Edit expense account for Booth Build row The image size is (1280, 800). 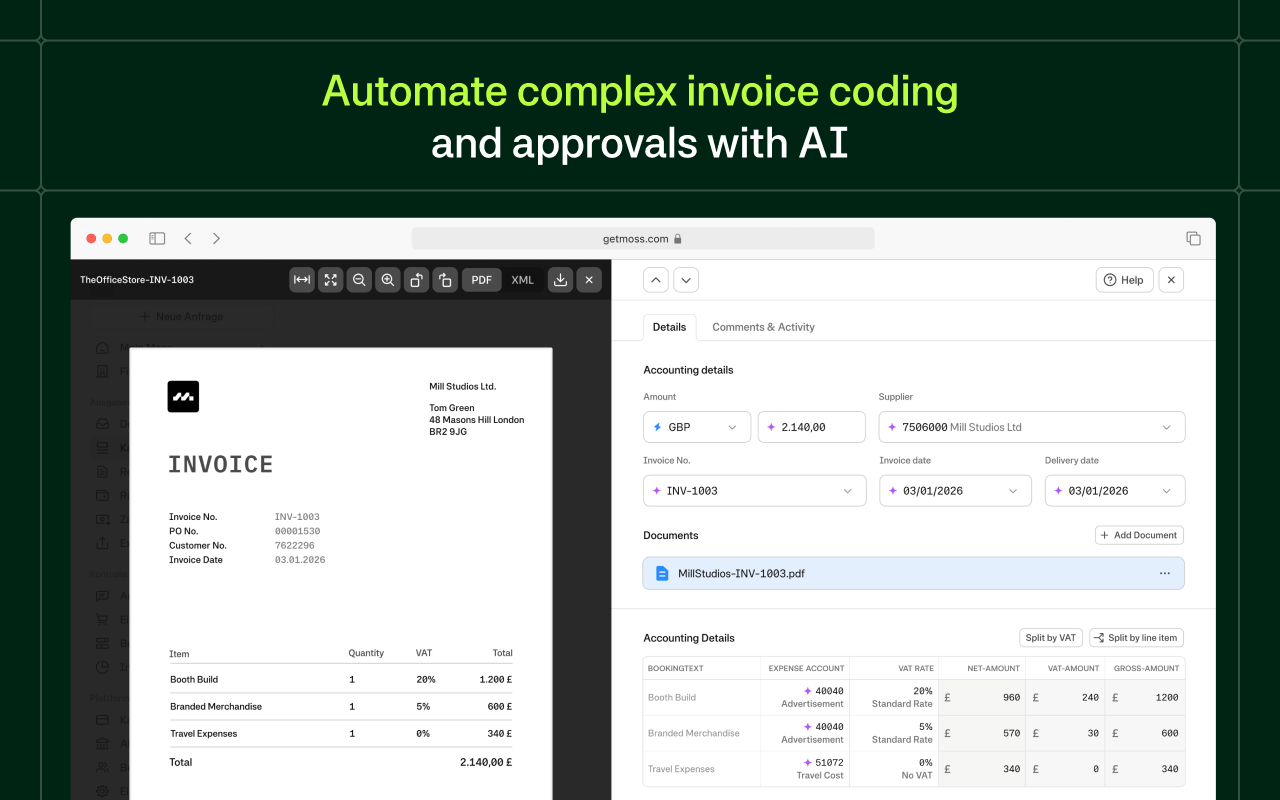(803, 697)
